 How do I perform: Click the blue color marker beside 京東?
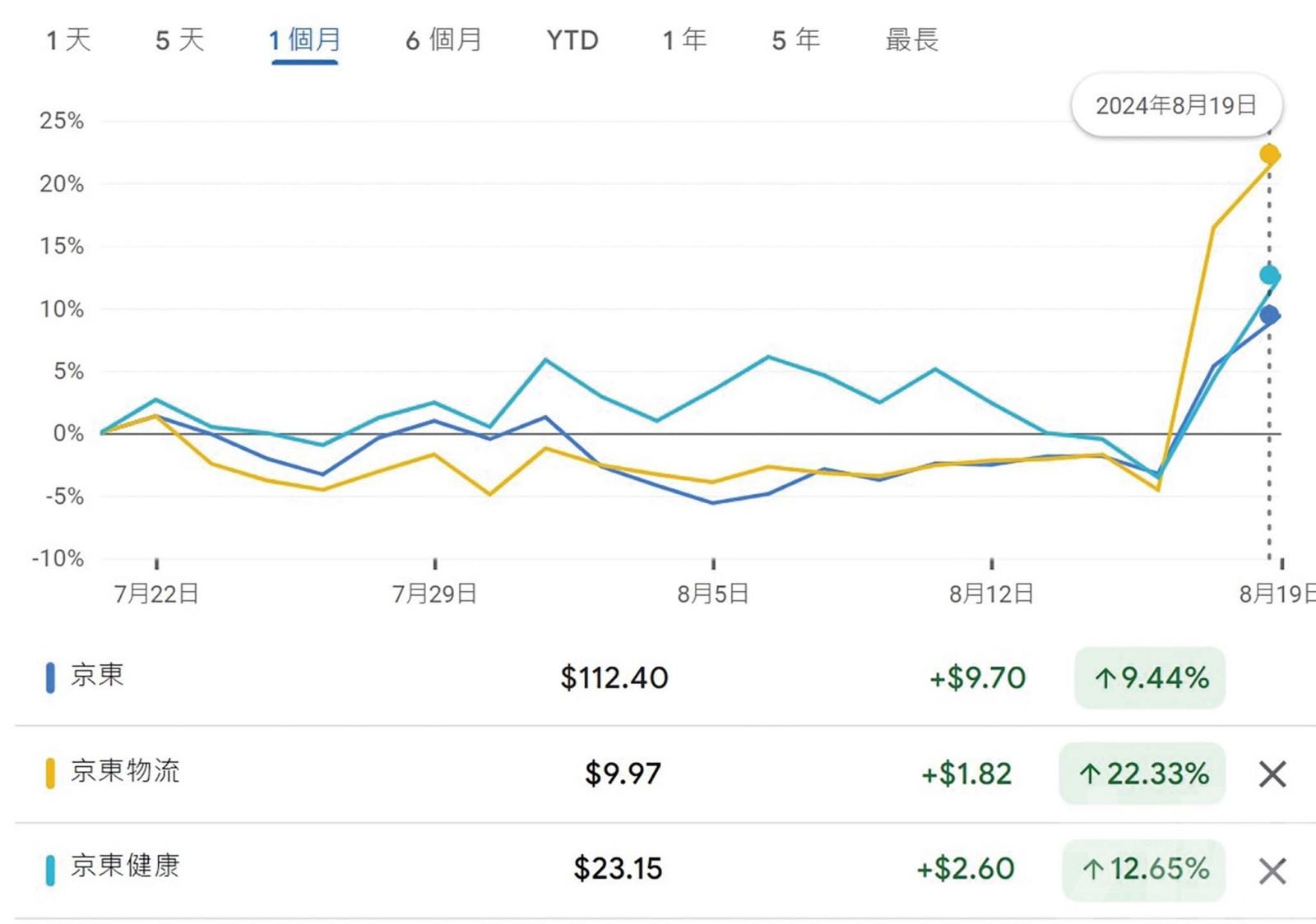tap(50, 677)
